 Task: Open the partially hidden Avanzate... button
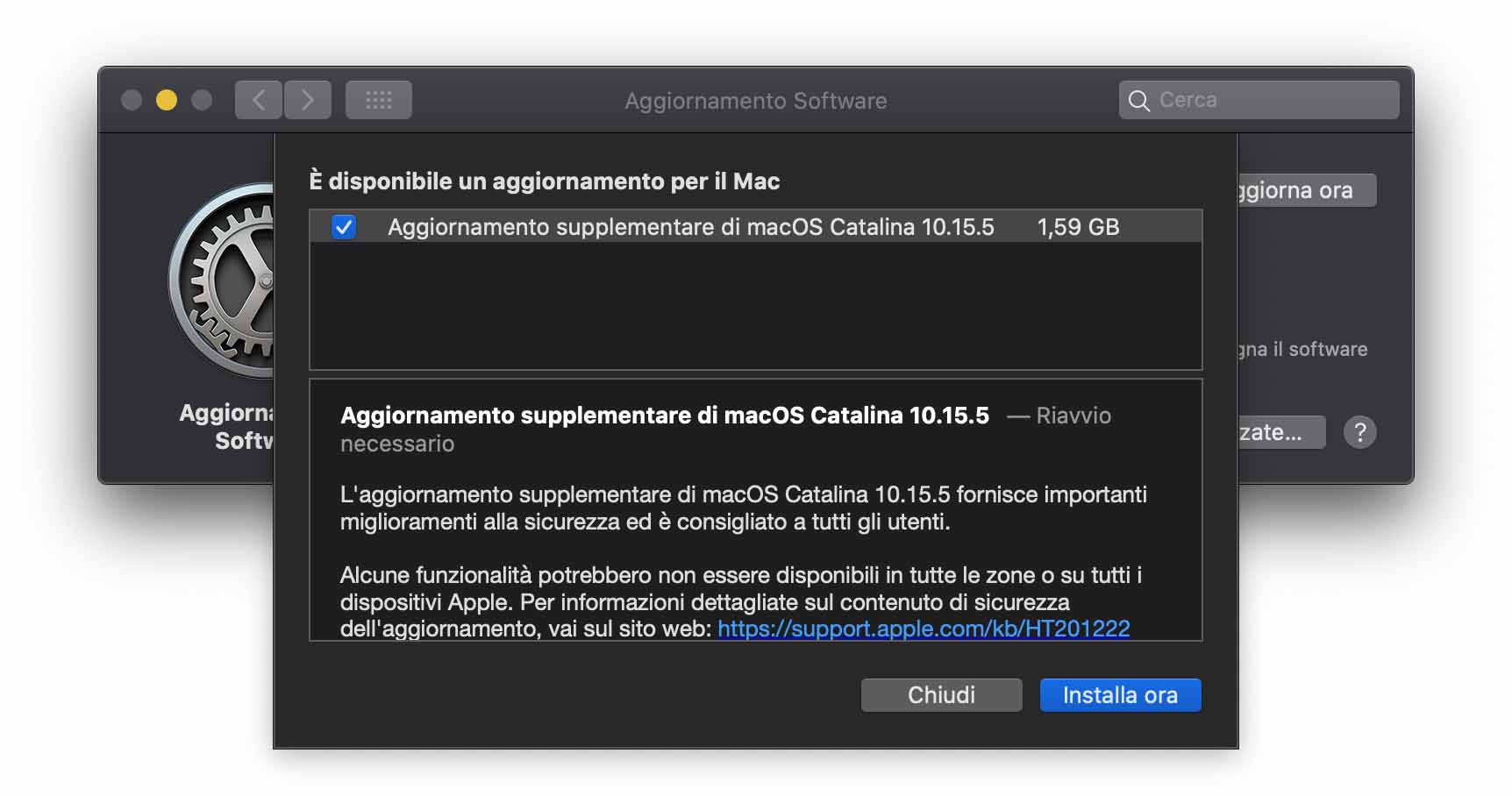coord(1280,432)
